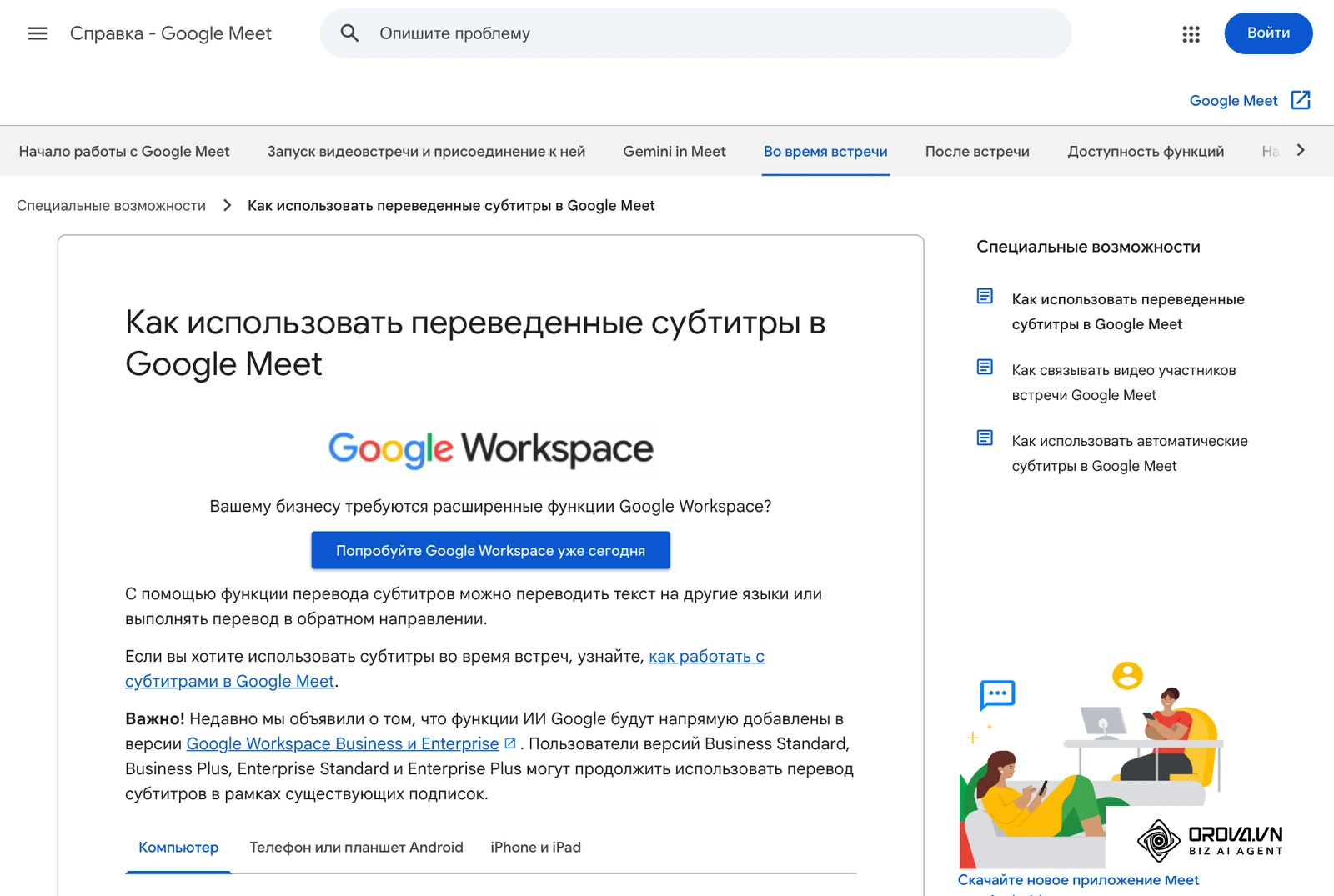
Task: Open 'Запуск видеовстречи и присоединение к ней' tab
Action: click(426, 152)
